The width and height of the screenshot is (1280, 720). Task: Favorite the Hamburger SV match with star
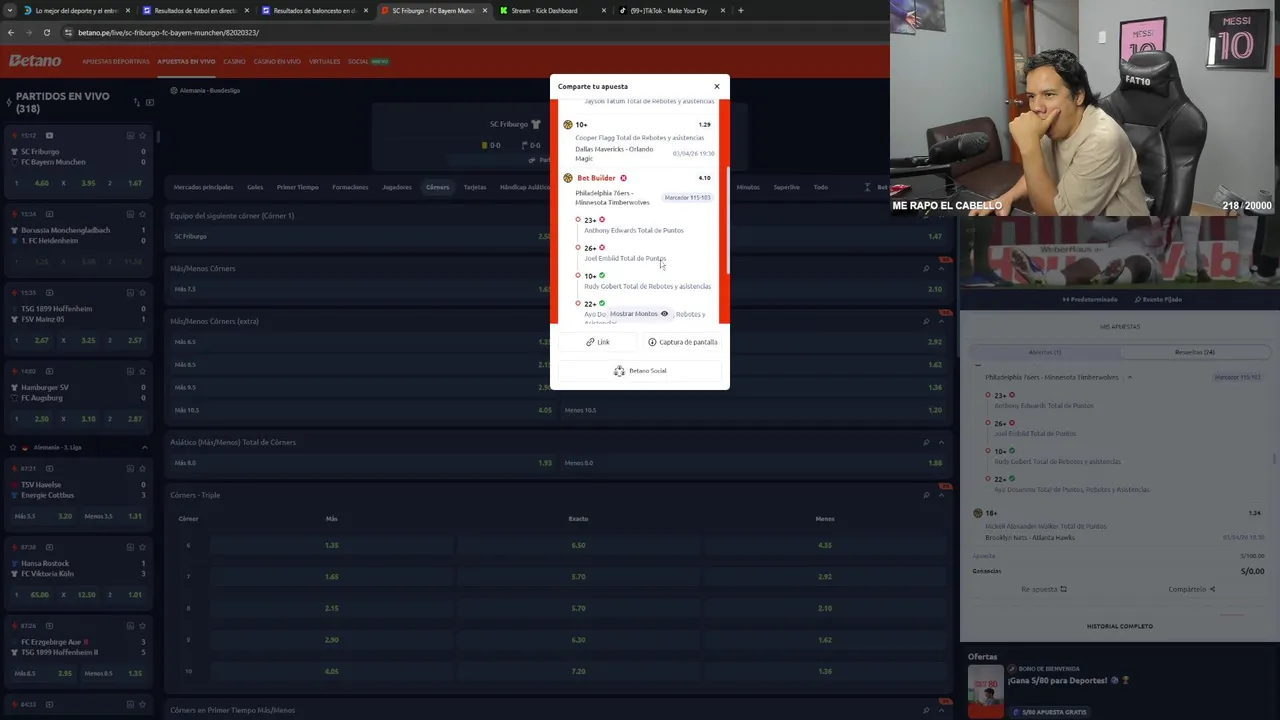tap(143, 371)
